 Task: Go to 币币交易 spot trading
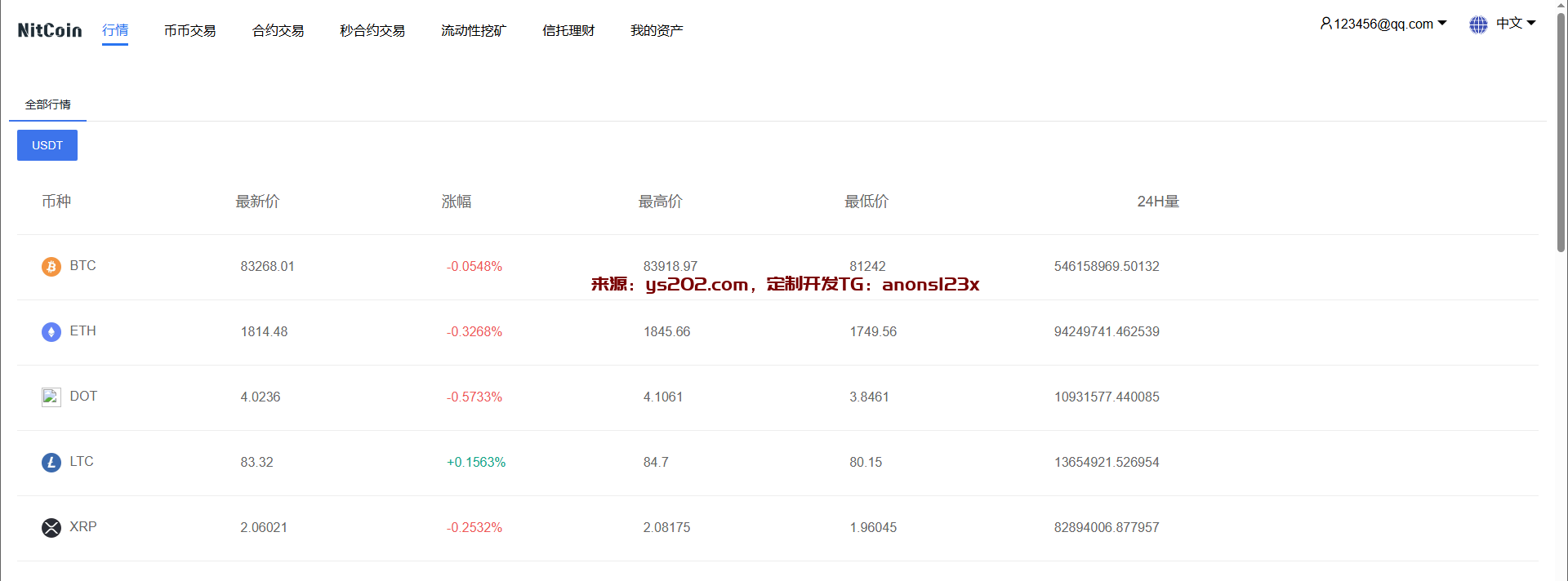189,31
